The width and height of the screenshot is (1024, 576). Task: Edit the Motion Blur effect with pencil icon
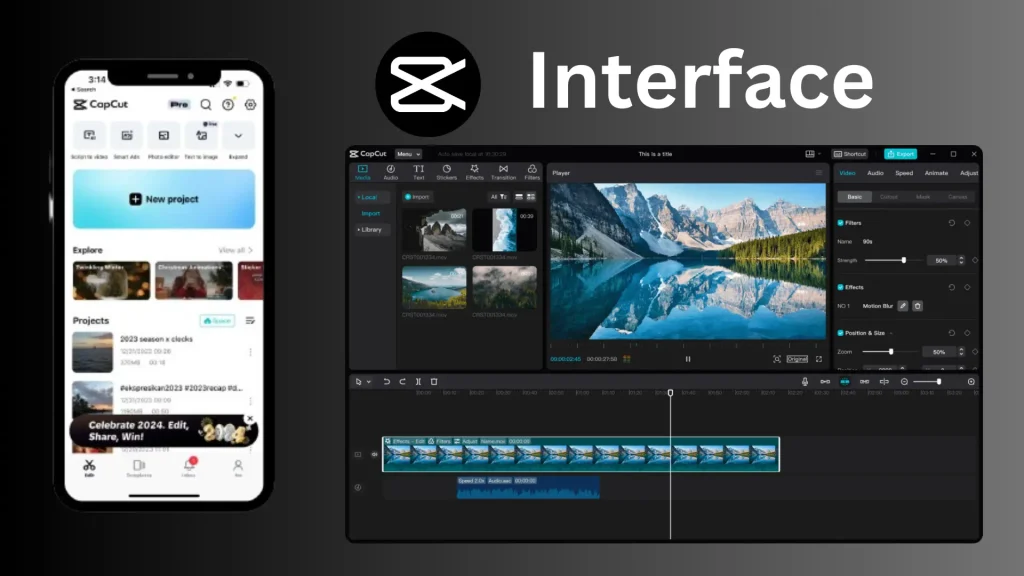(x=903, y=306)
